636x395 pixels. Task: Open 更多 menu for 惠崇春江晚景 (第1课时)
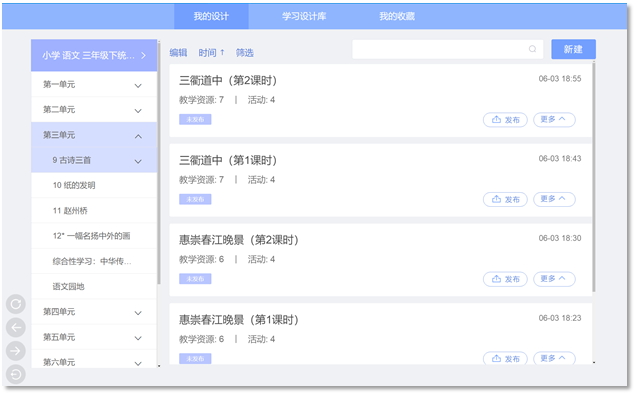coord(554,358)
